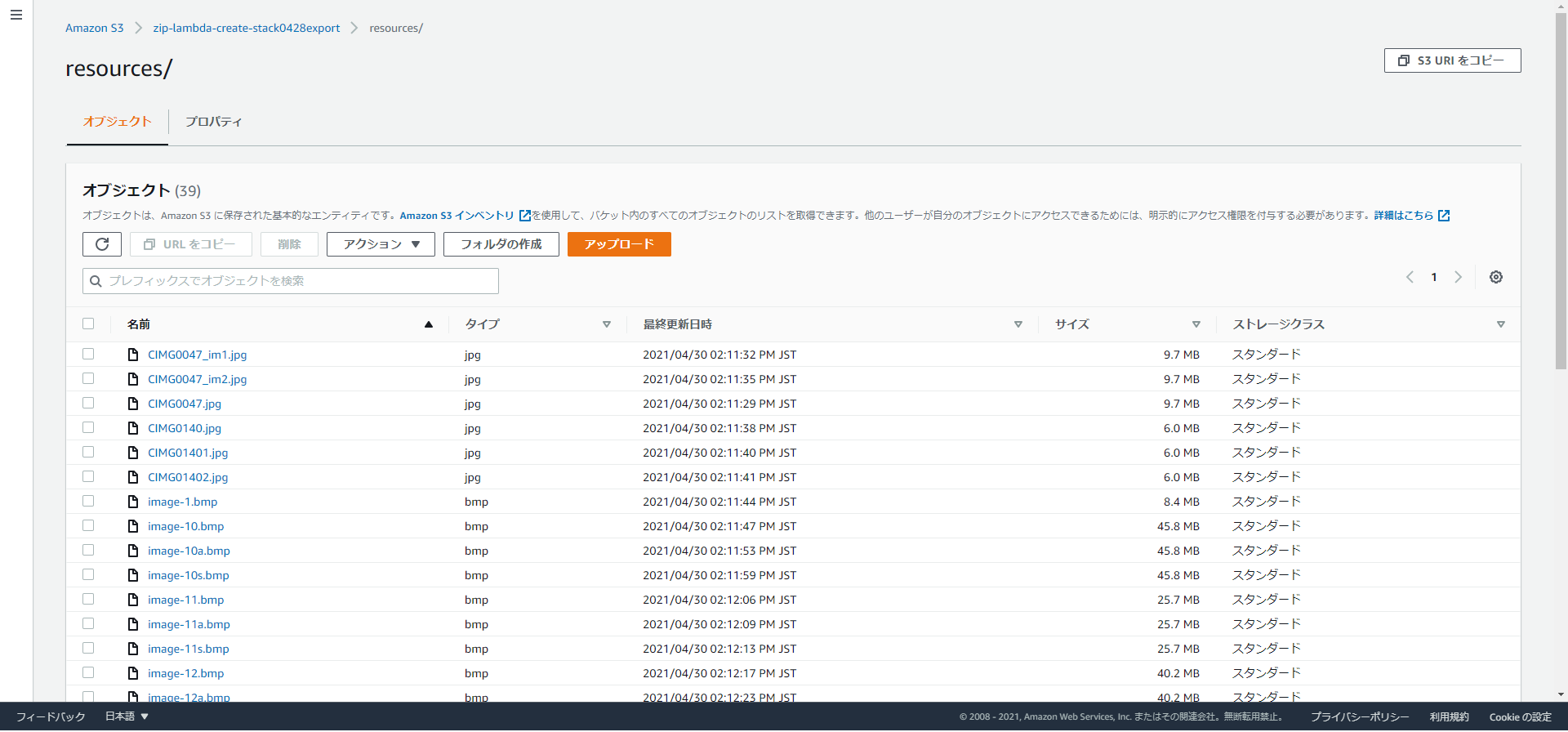Click the file icon for image-1.bmp
The image size is (1568, 732).
[133, 502]
